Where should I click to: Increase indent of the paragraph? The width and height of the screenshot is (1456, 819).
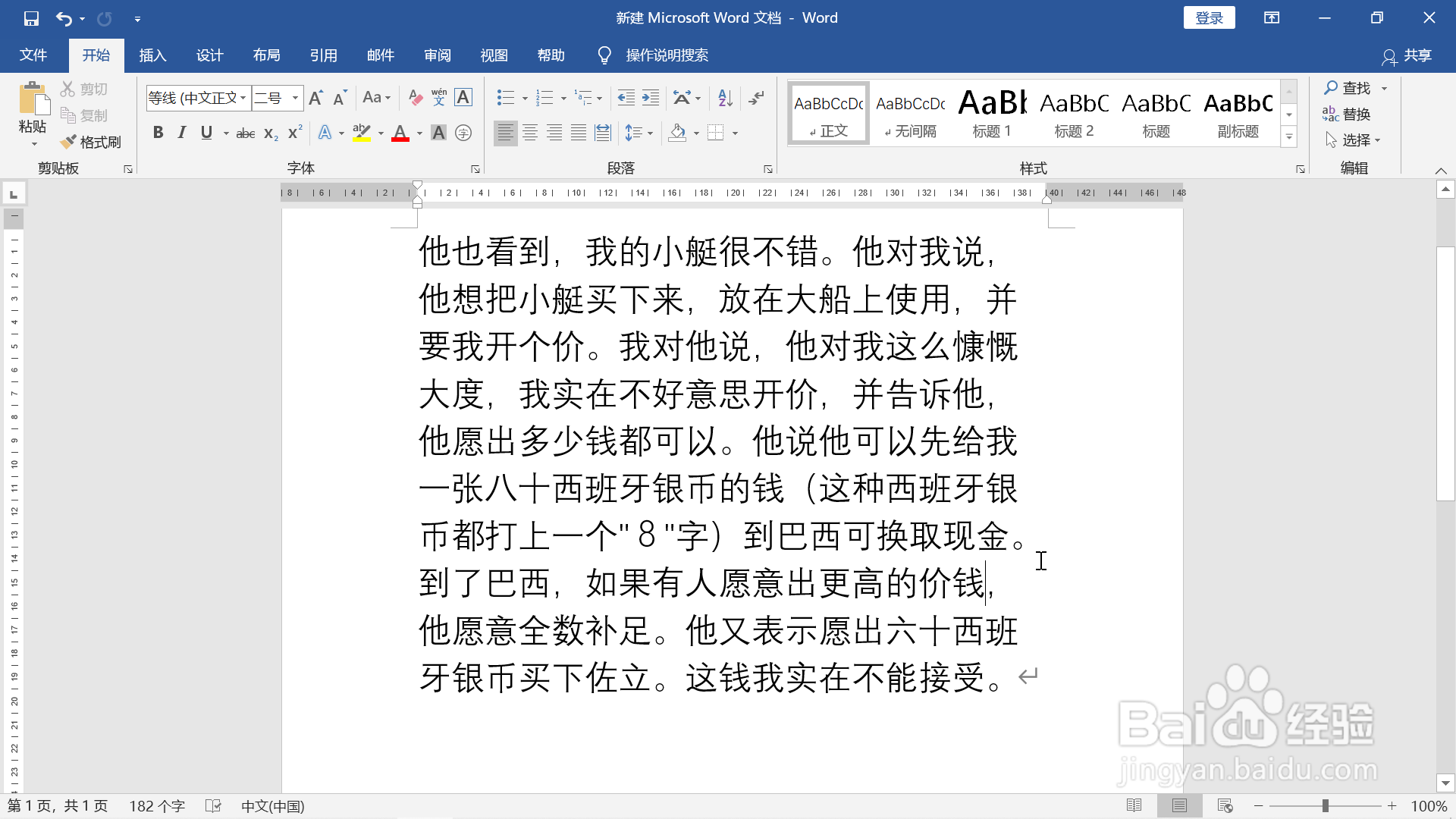coord(651,97)
